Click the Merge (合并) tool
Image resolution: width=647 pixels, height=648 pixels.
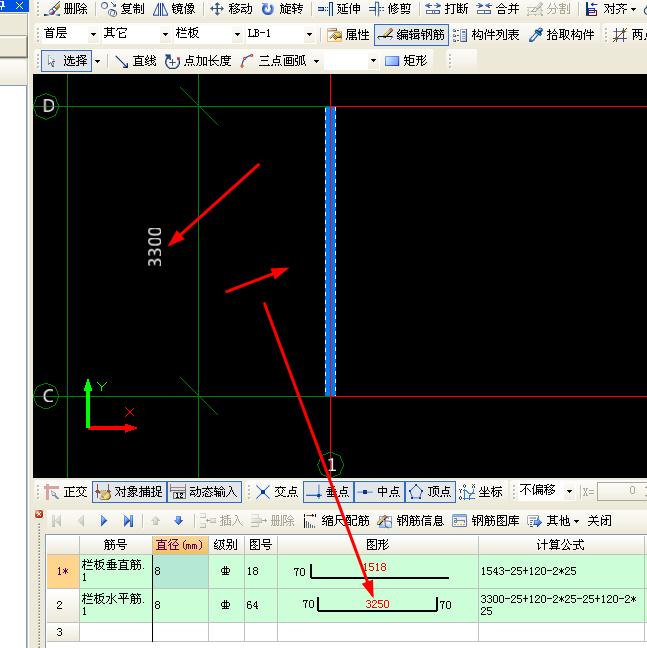[x=497, y=9]
